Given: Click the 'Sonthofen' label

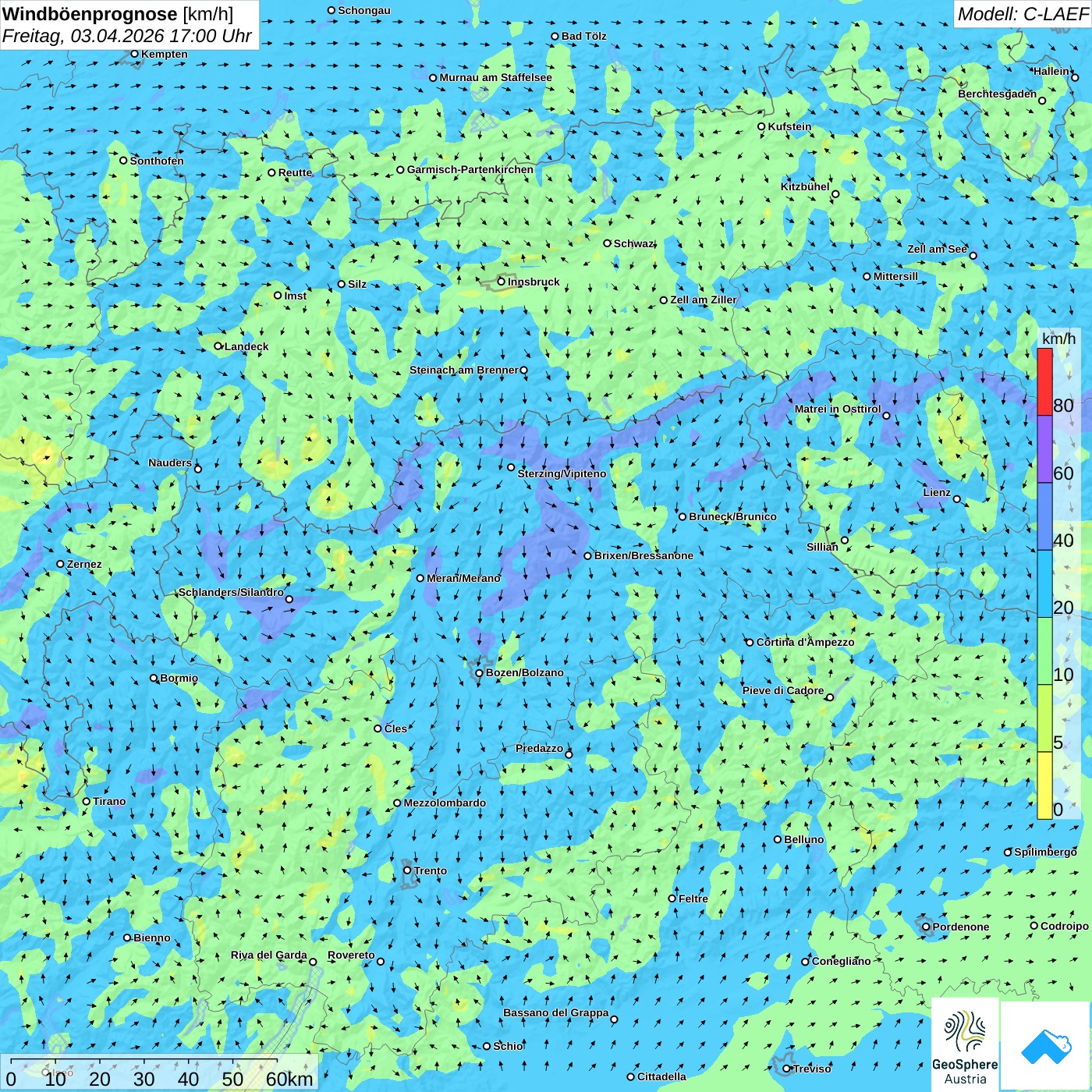Looking at the screenshot, I should pos(157,161).
